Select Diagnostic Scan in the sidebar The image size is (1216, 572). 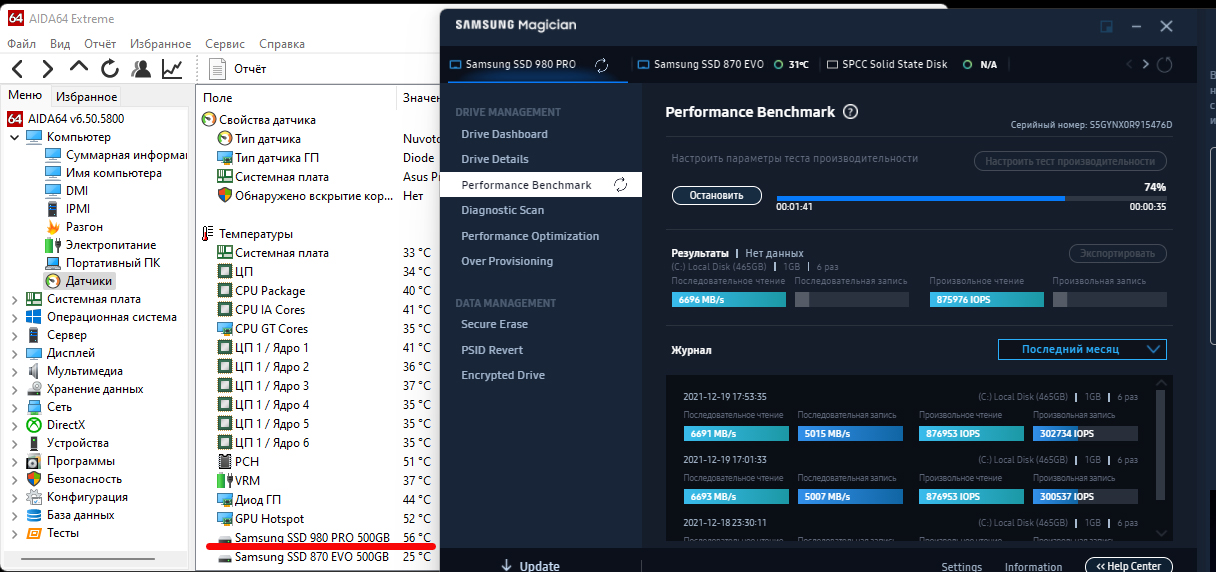click(502, 210)
